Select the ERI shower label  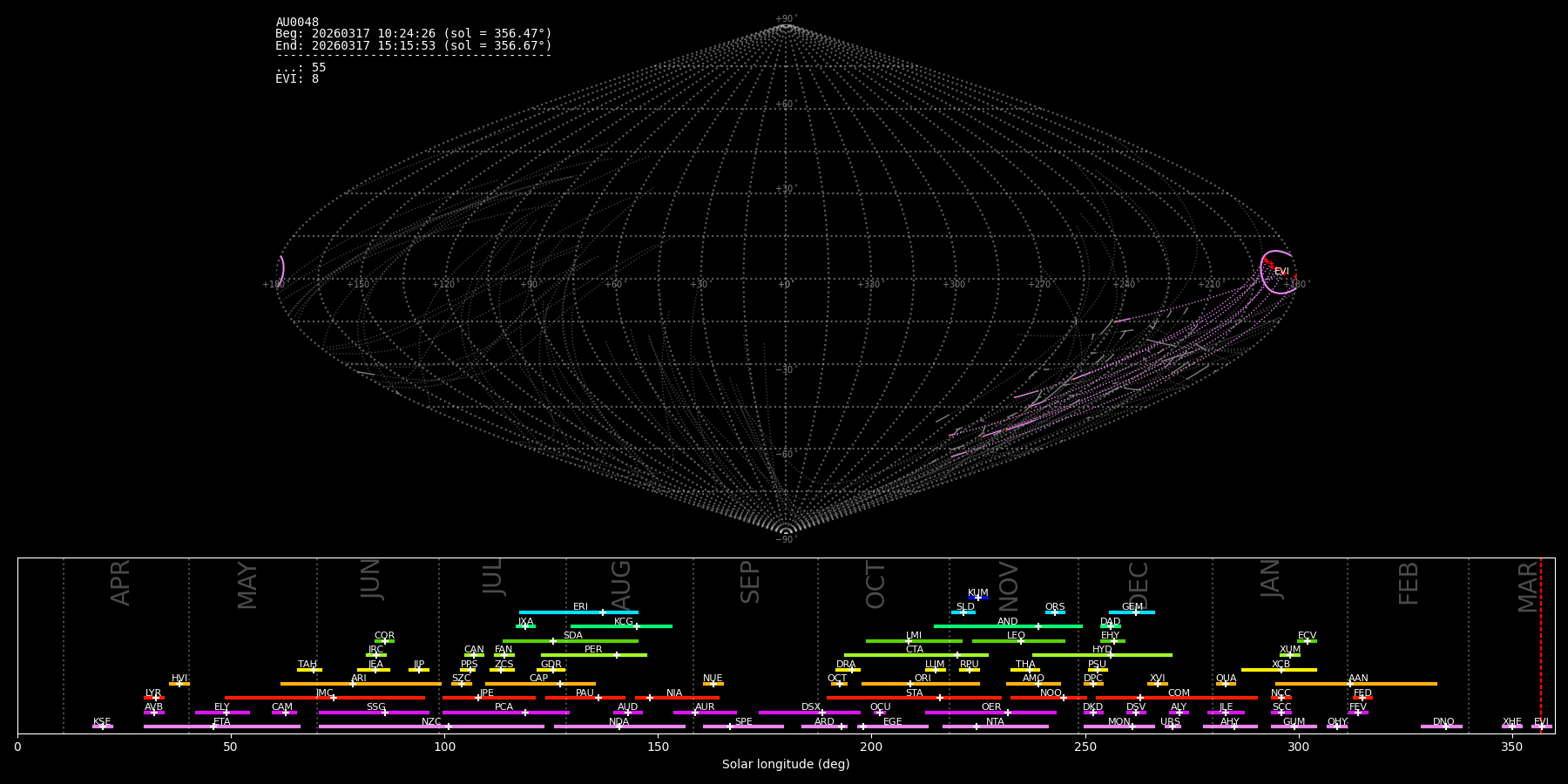click(x=580, y=607)
